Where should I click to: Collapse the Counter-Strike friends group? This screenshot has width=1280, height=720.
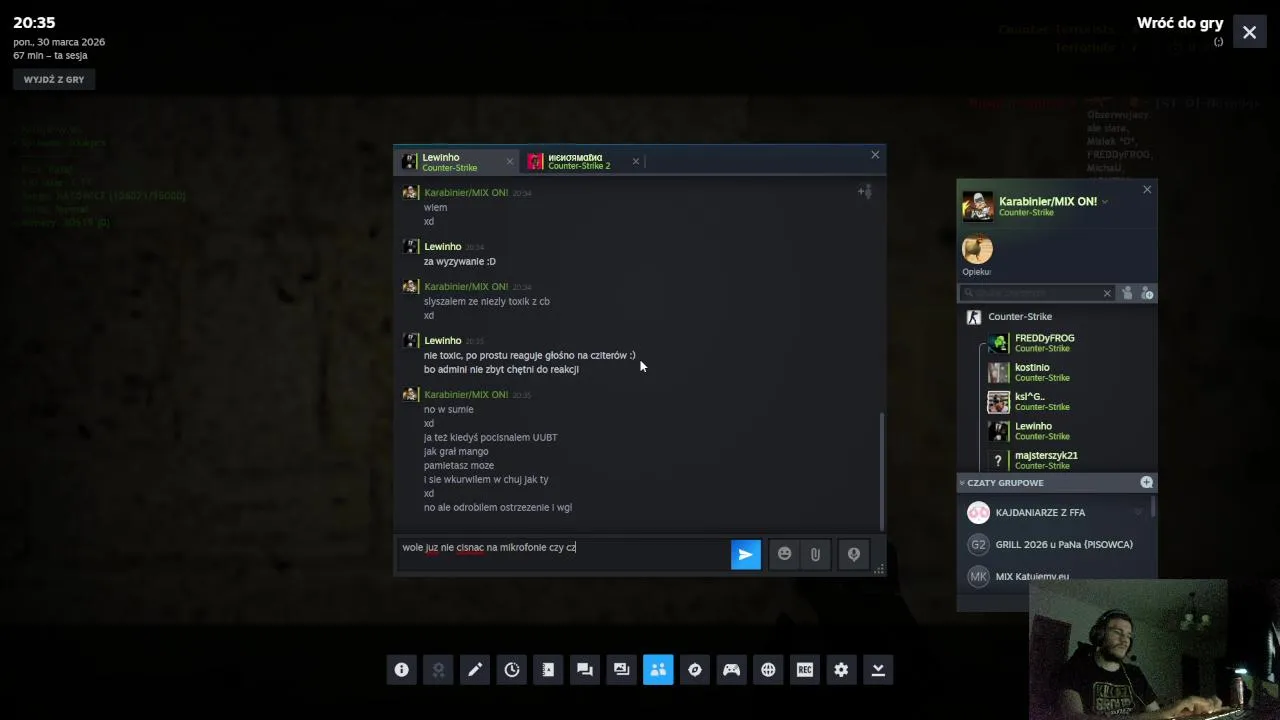point(1020,317)
